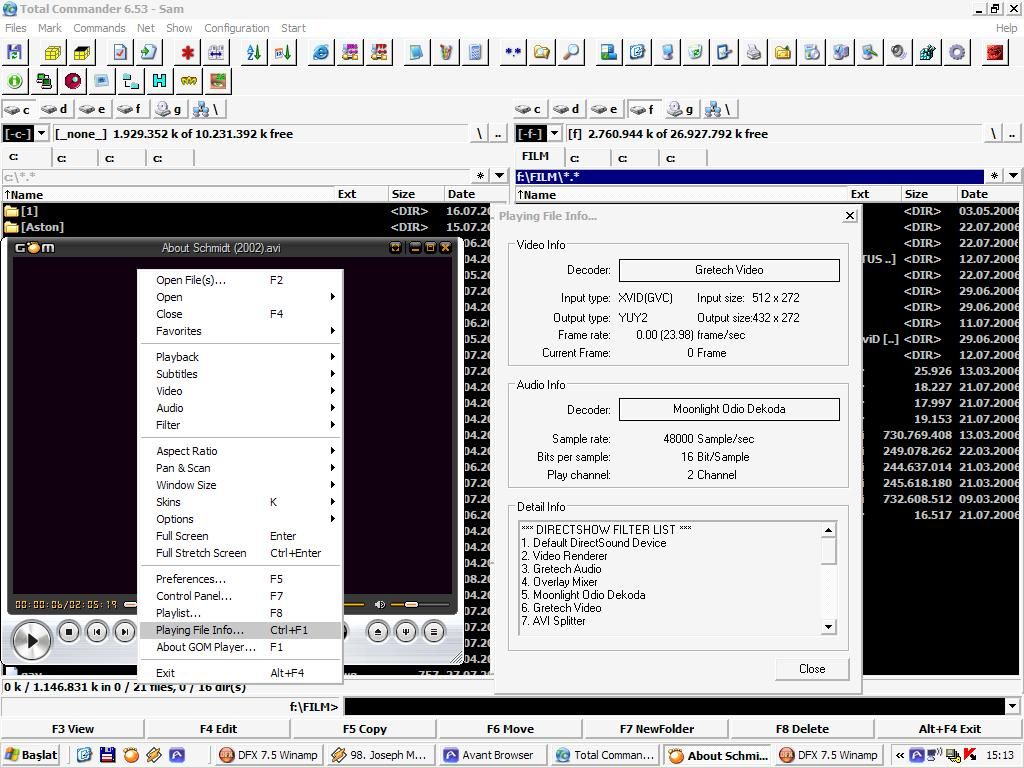The height and width of the screenshot is (768, 1024).
Task: Select drive d in right panel drive bar
Action: pos(566,109)
